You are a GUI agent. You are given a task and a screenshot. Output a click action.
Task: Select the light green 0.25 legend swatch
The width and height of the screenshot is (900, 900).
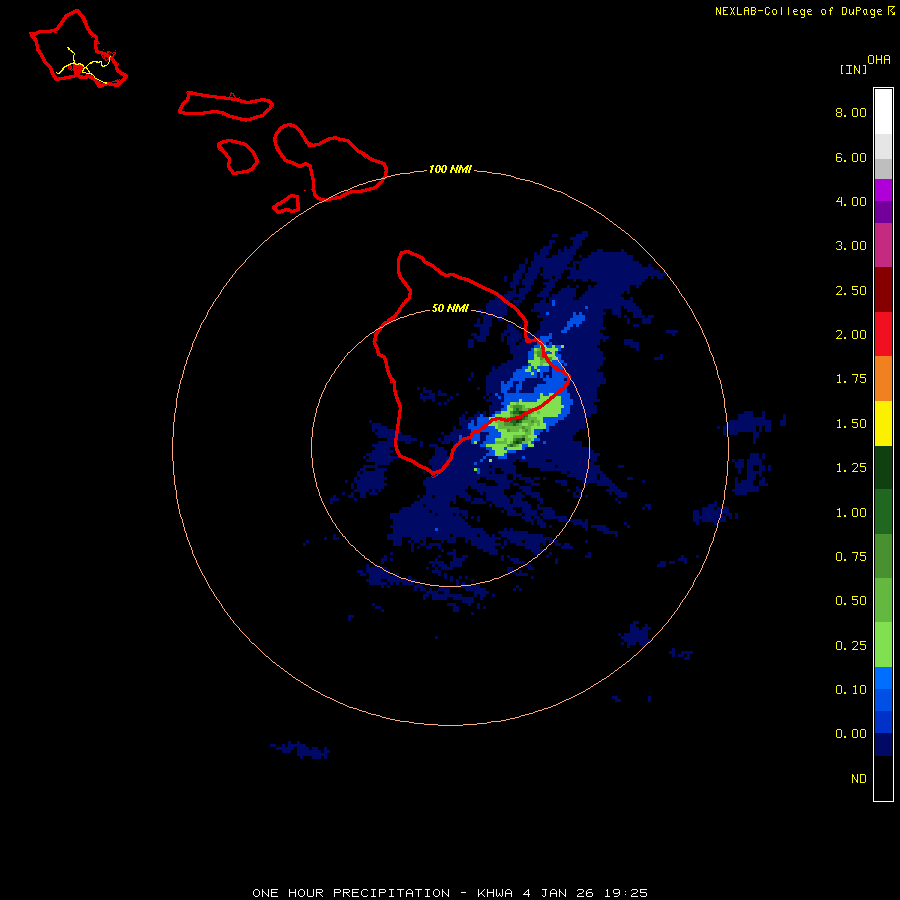883,645
